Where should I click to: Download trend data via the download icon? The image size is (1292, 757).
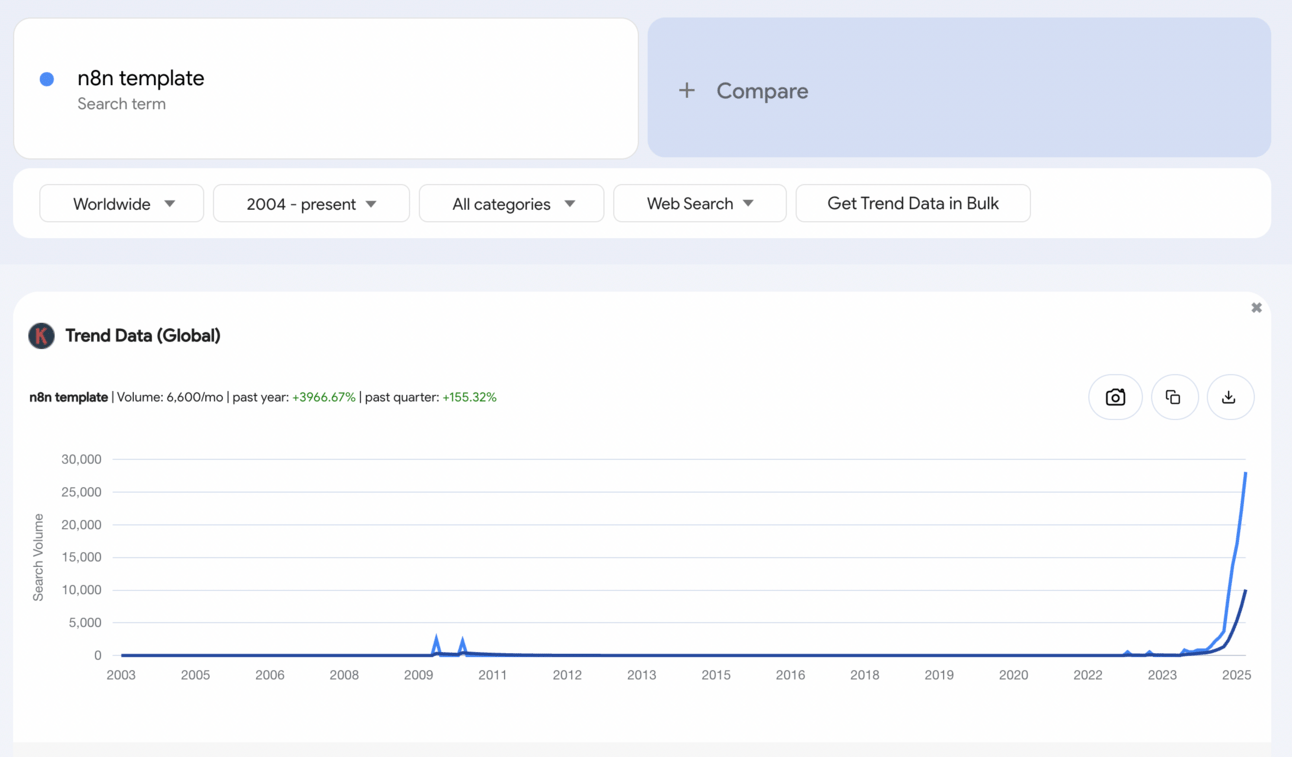pos(1230,397)
